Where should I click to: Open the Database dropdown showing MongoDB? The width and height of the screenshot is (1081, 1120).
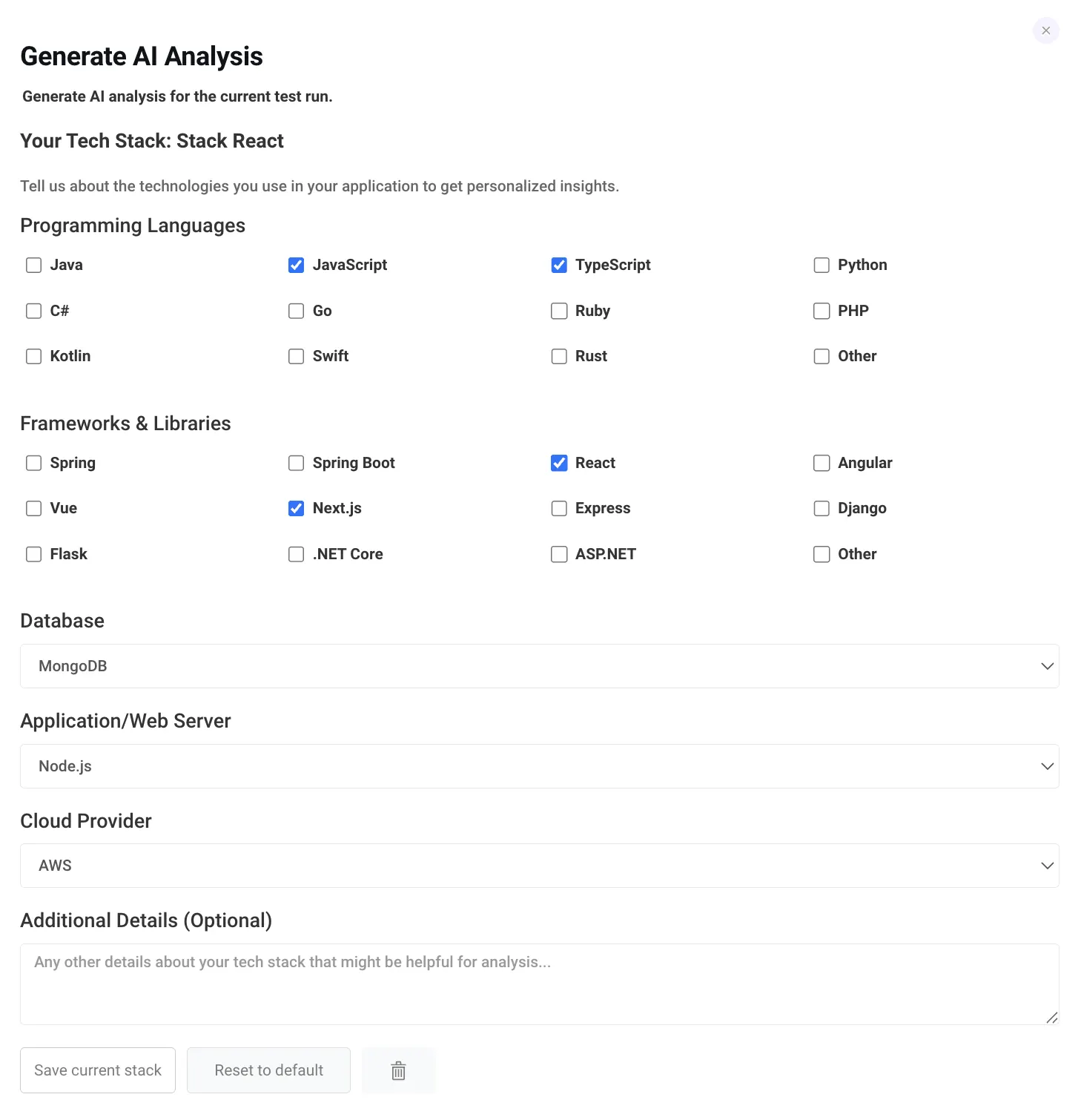pyautogui.click(x=540, y=666)
